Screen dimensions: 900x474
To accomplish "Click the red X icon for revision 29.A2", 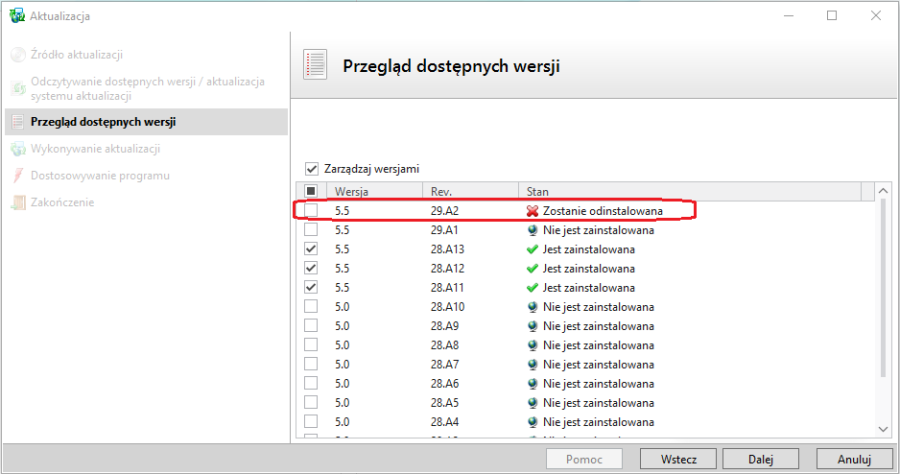I will [x=532, y=211].
